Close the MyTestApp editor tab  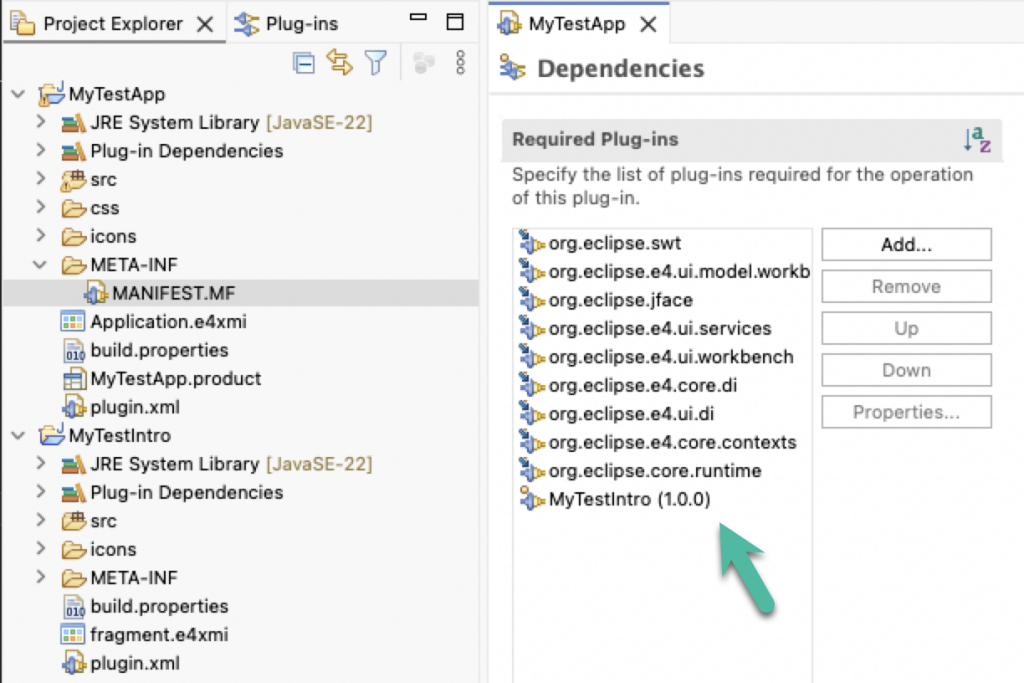(648, 25)
